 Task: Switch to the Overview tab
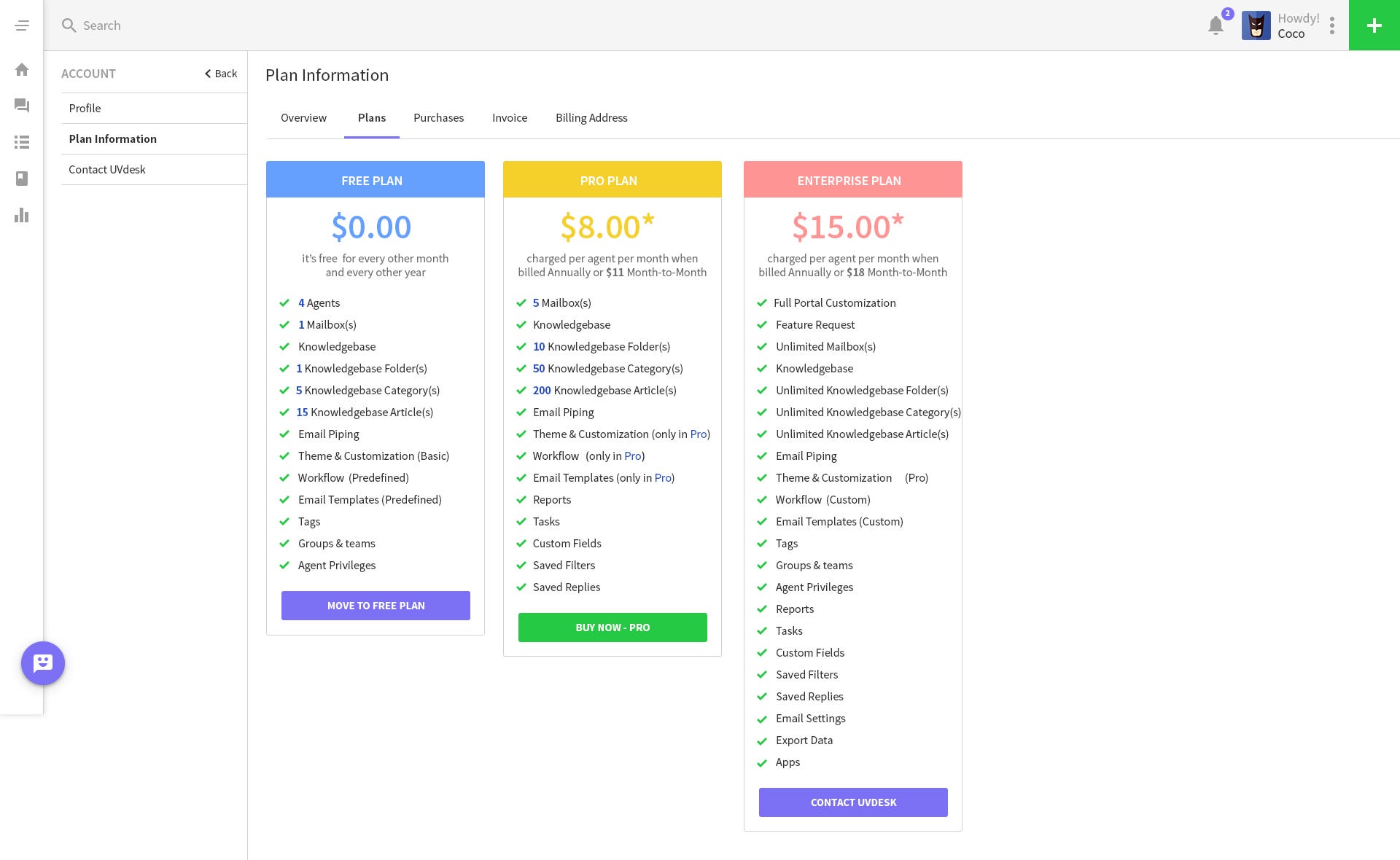click(304, 117)
